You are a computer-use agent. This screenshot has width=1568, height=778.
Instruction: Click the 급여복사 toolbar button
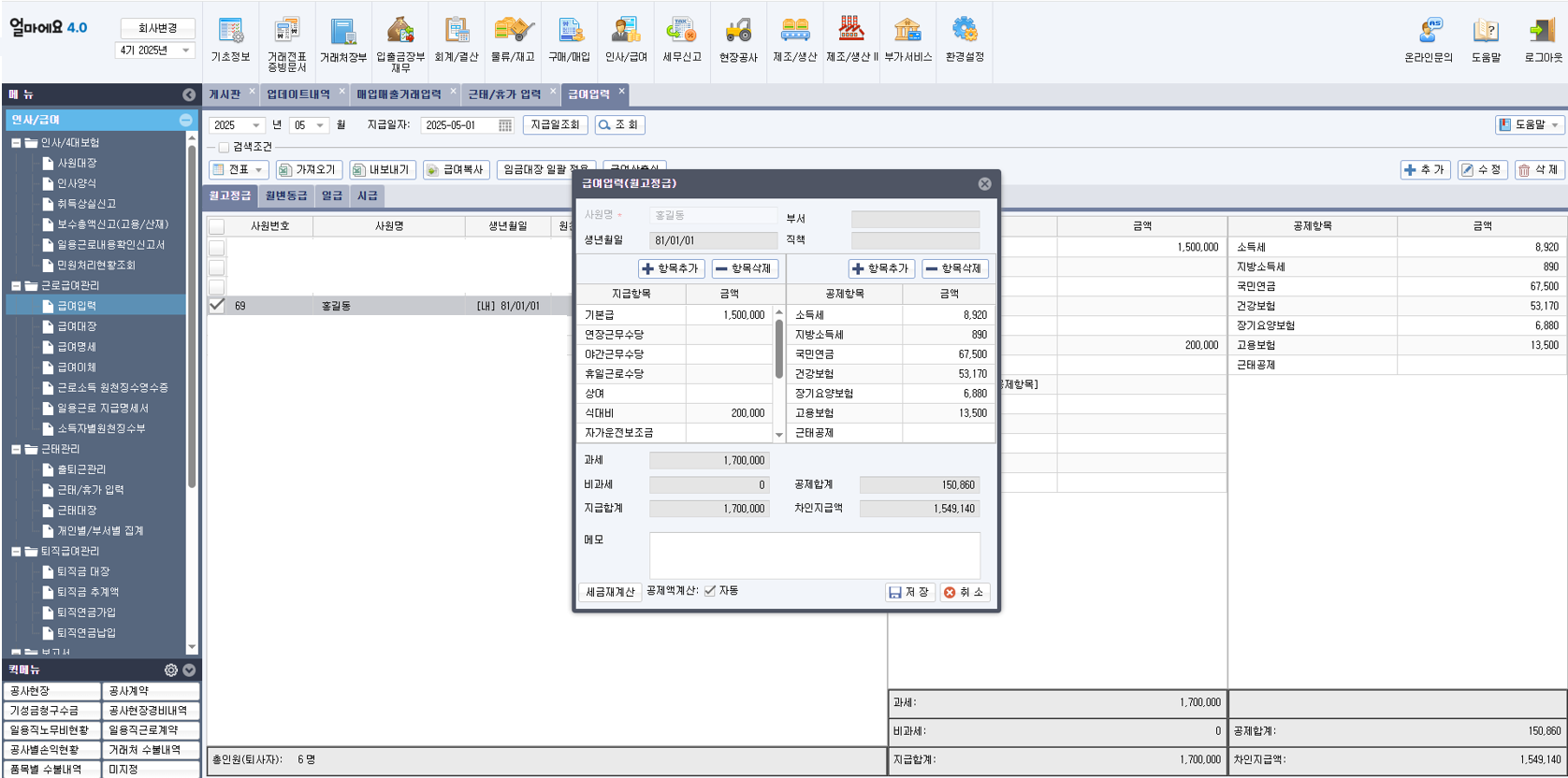[x=457, y=169]
